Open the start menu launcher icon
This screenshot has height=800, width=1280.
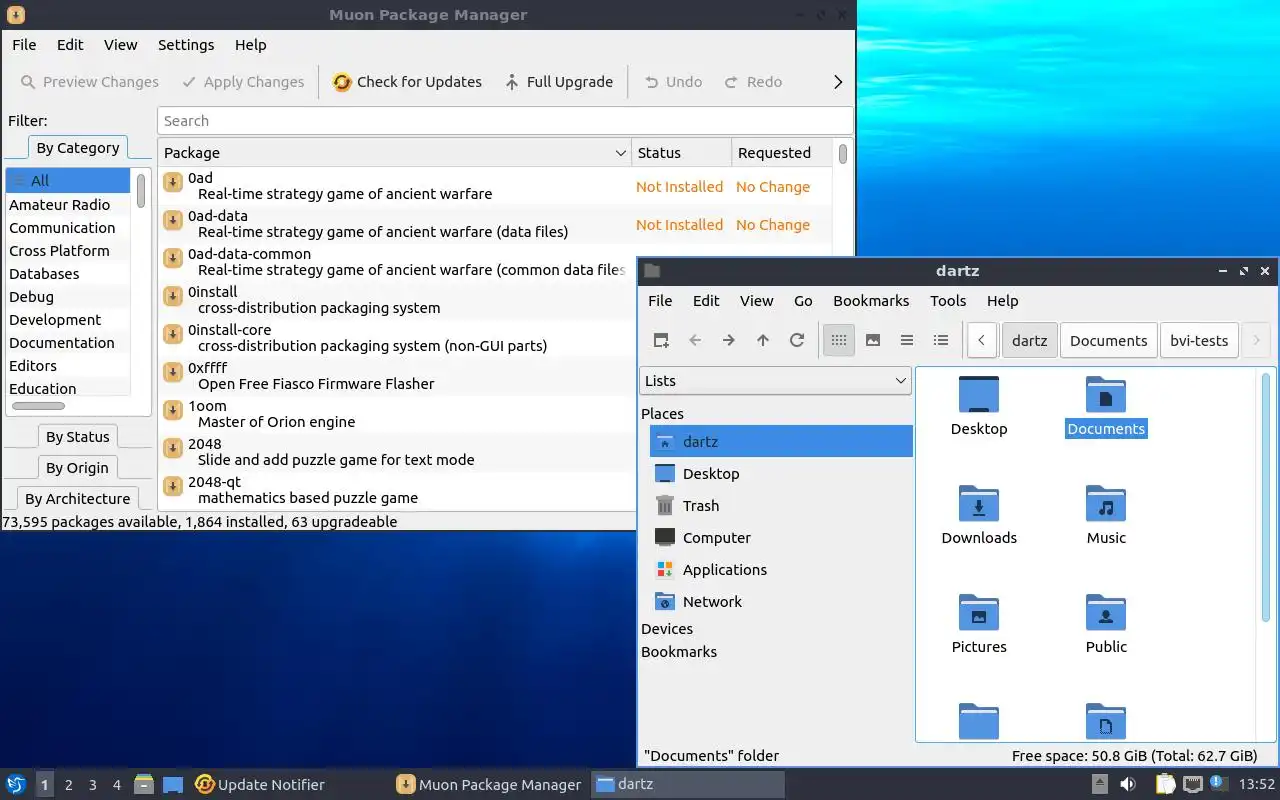coord(16,785)
